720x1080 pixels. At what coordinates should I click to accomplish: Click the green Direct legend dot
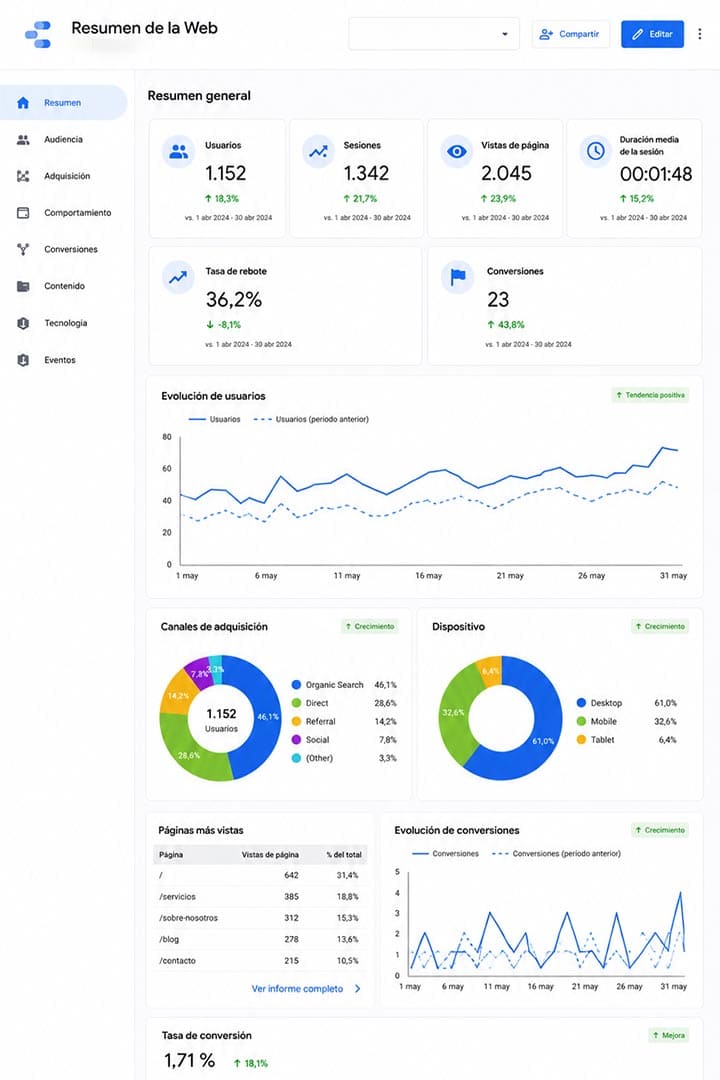pos(296,703)
